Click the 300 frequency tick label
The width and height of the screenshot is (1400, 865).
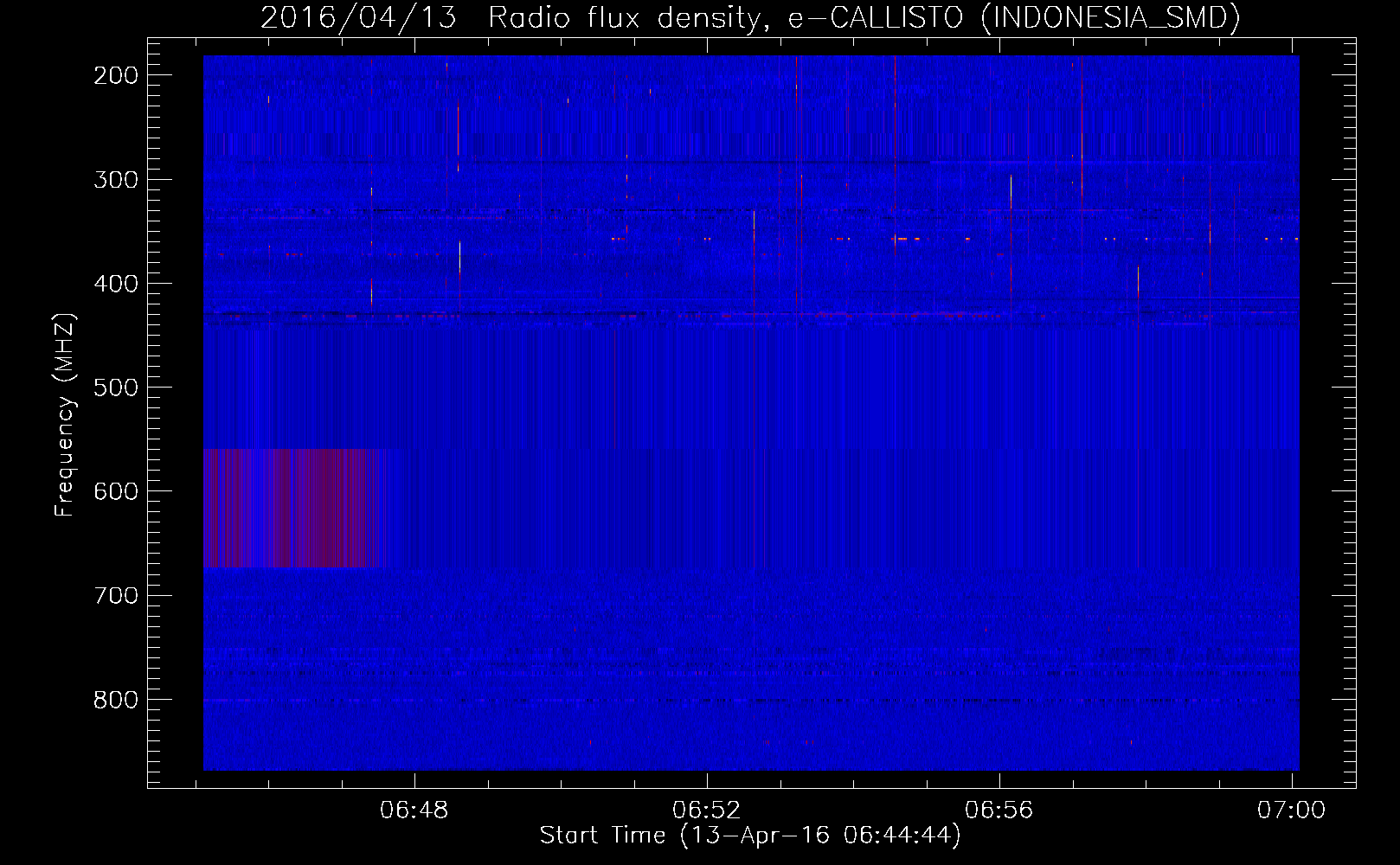(x=116, y=179)
